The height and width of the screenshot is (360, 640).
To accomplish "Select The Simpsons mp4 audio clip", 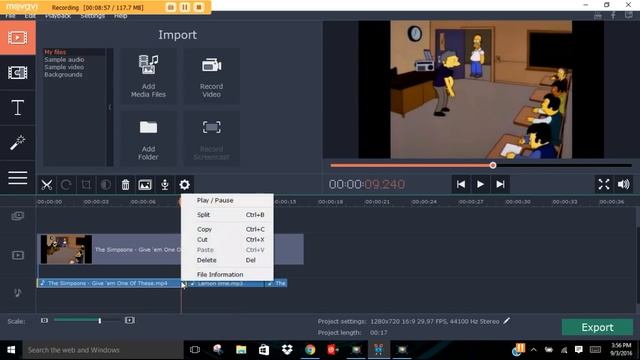I will click(x=109, y=283).
